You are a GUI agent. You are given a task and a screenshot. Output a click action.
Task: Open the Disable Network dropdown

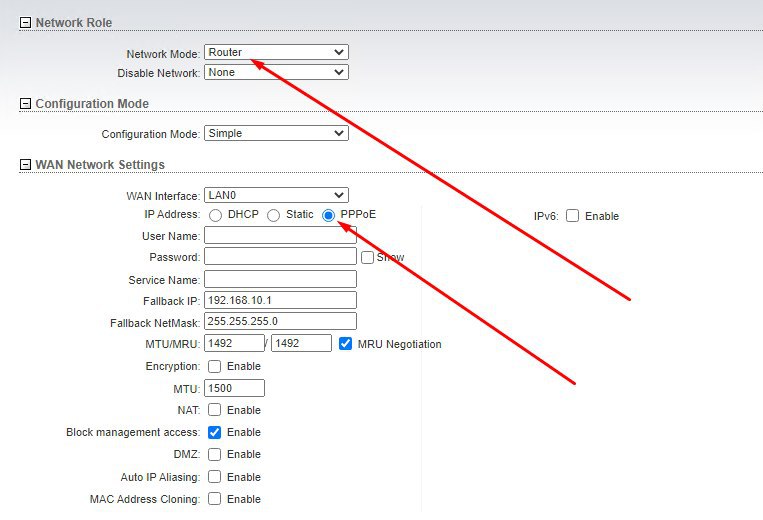[276, 72]
